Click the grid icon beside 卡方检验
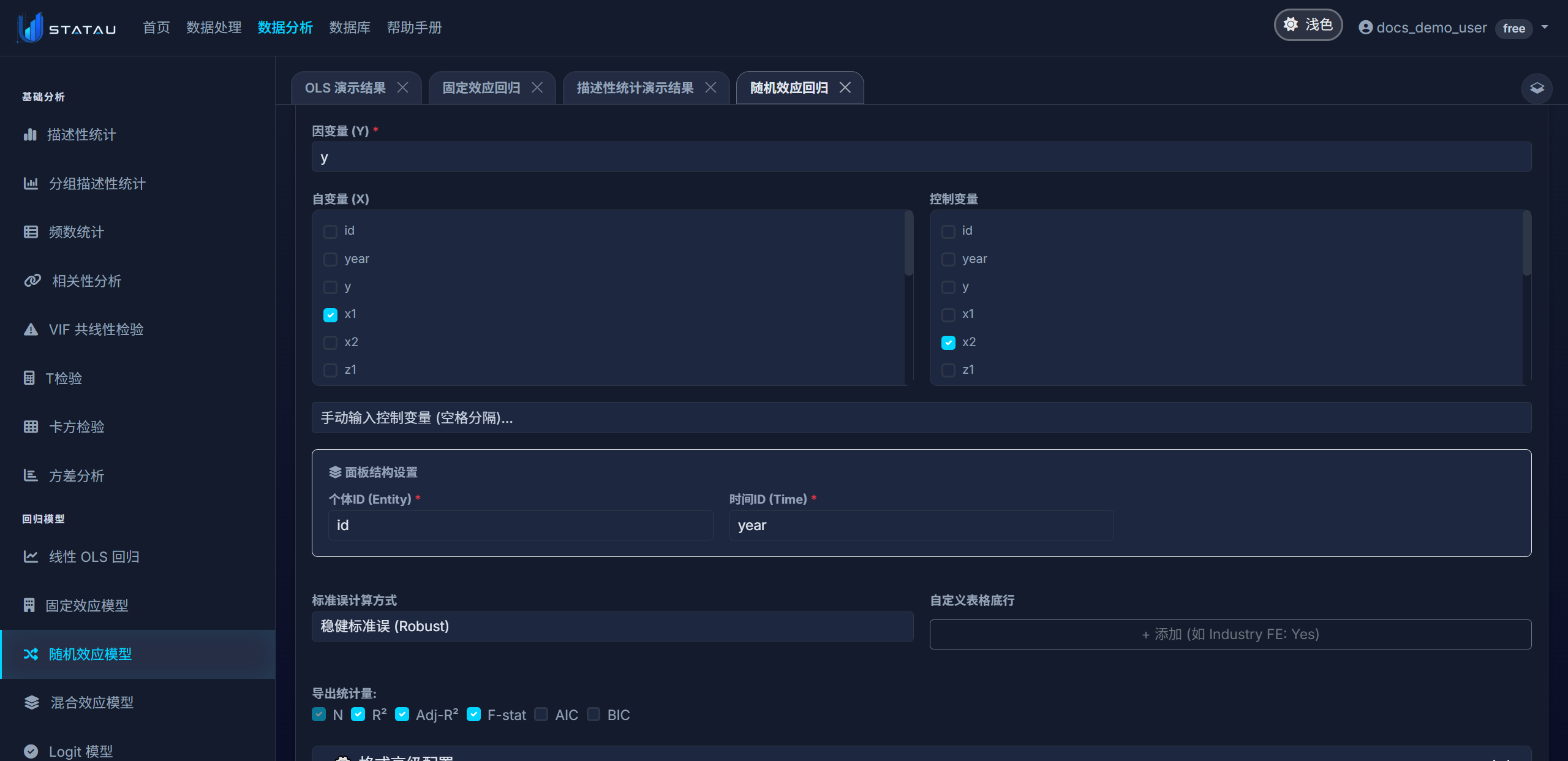The width and height of the screenshot is (1568, 761). pos(31,426)
